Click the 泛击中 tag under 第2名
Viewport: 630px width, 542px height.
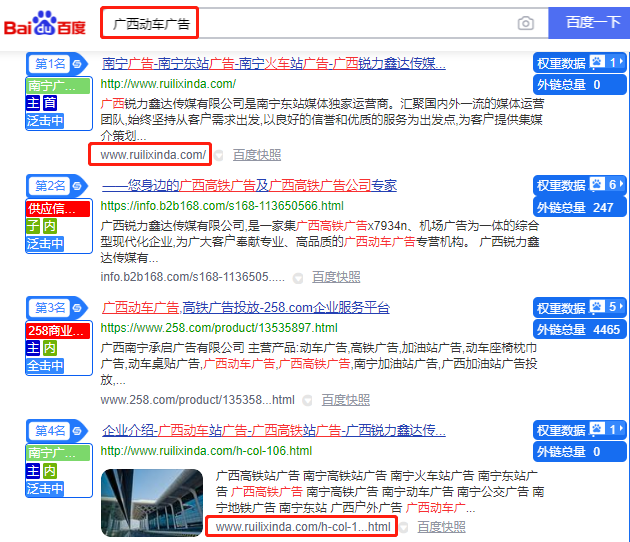coord(45,243)
